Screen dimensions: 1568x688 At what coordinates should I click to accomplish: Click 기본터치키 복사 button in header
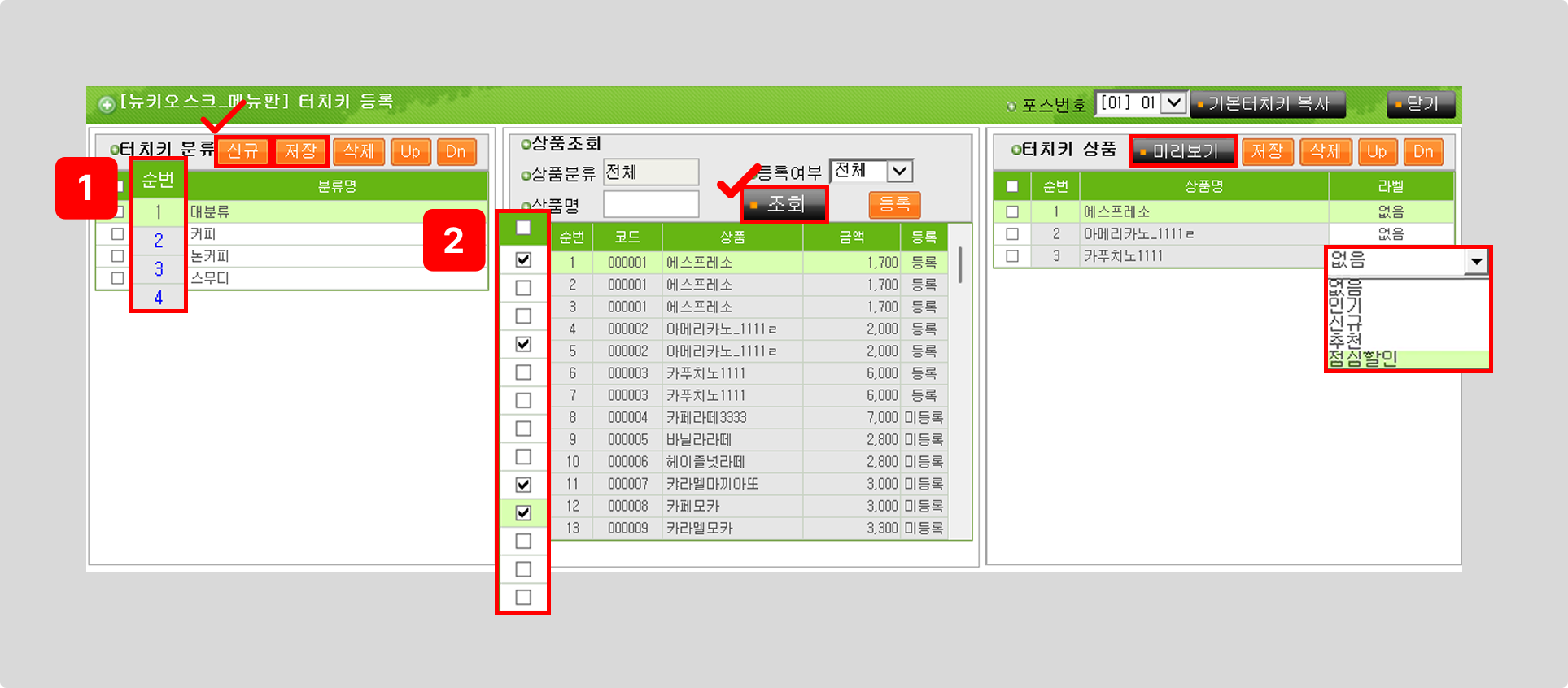coord(1267,104)
